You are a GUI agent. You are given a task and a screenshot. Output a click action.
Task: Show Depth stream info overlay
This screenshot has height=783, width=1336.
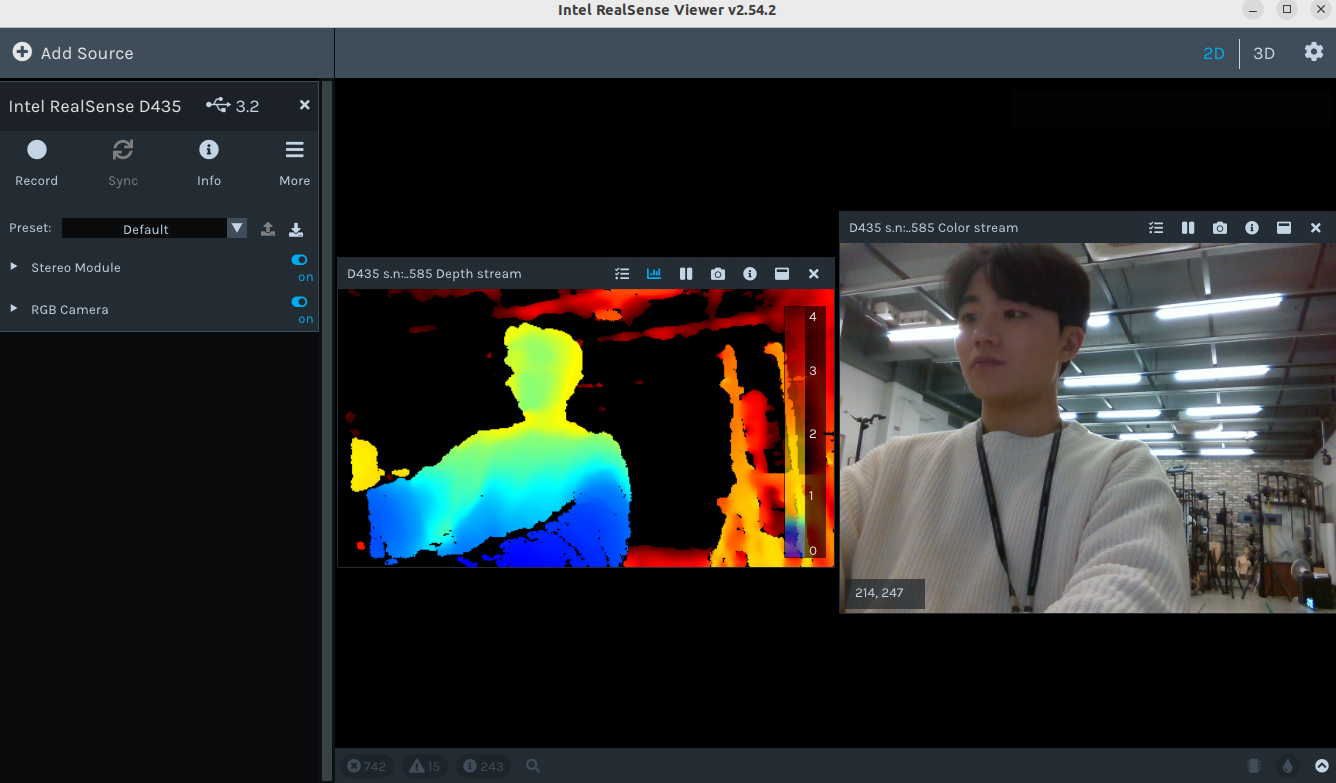pyautogui.click(x=750, y=273)
